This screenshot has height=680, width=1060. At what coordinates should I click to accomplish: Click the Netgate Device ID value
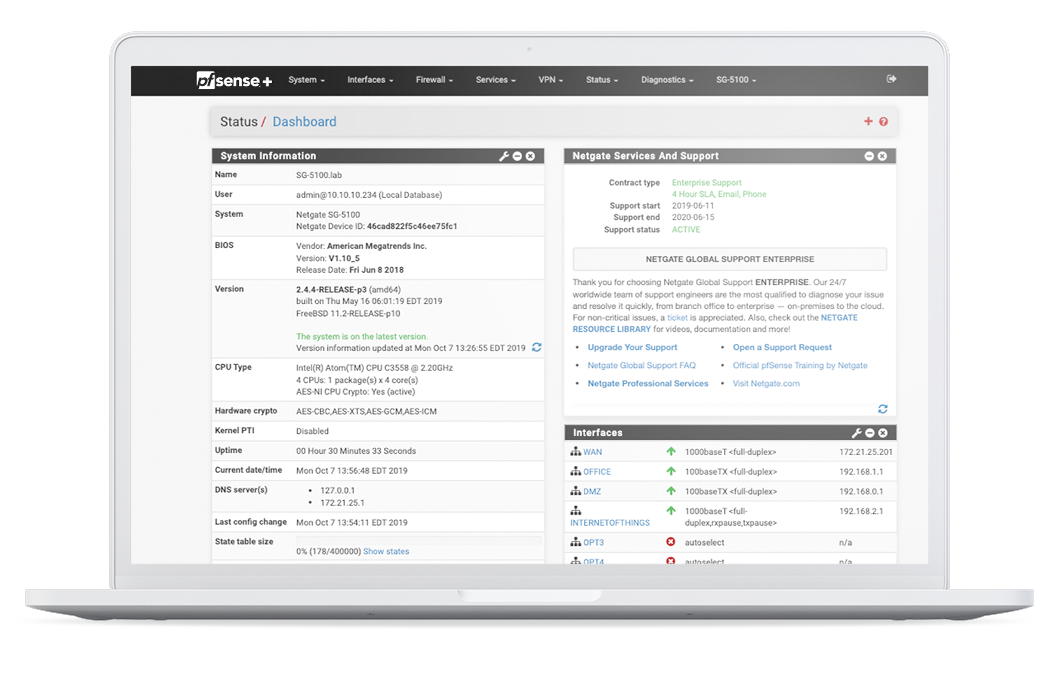pyautogui.click(x=412, y=226)
